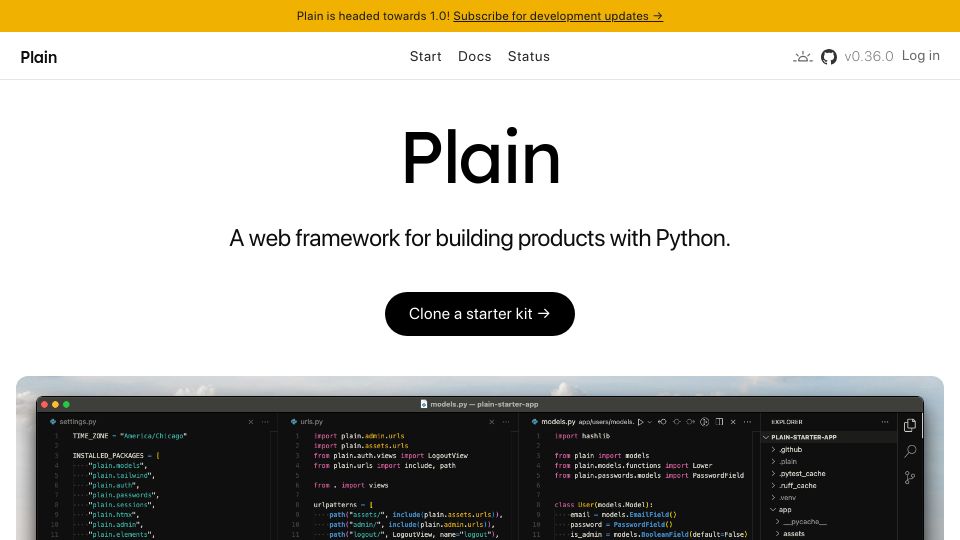Click the Clone a starter kit button

pyautogui.click(x=480, y=314)
